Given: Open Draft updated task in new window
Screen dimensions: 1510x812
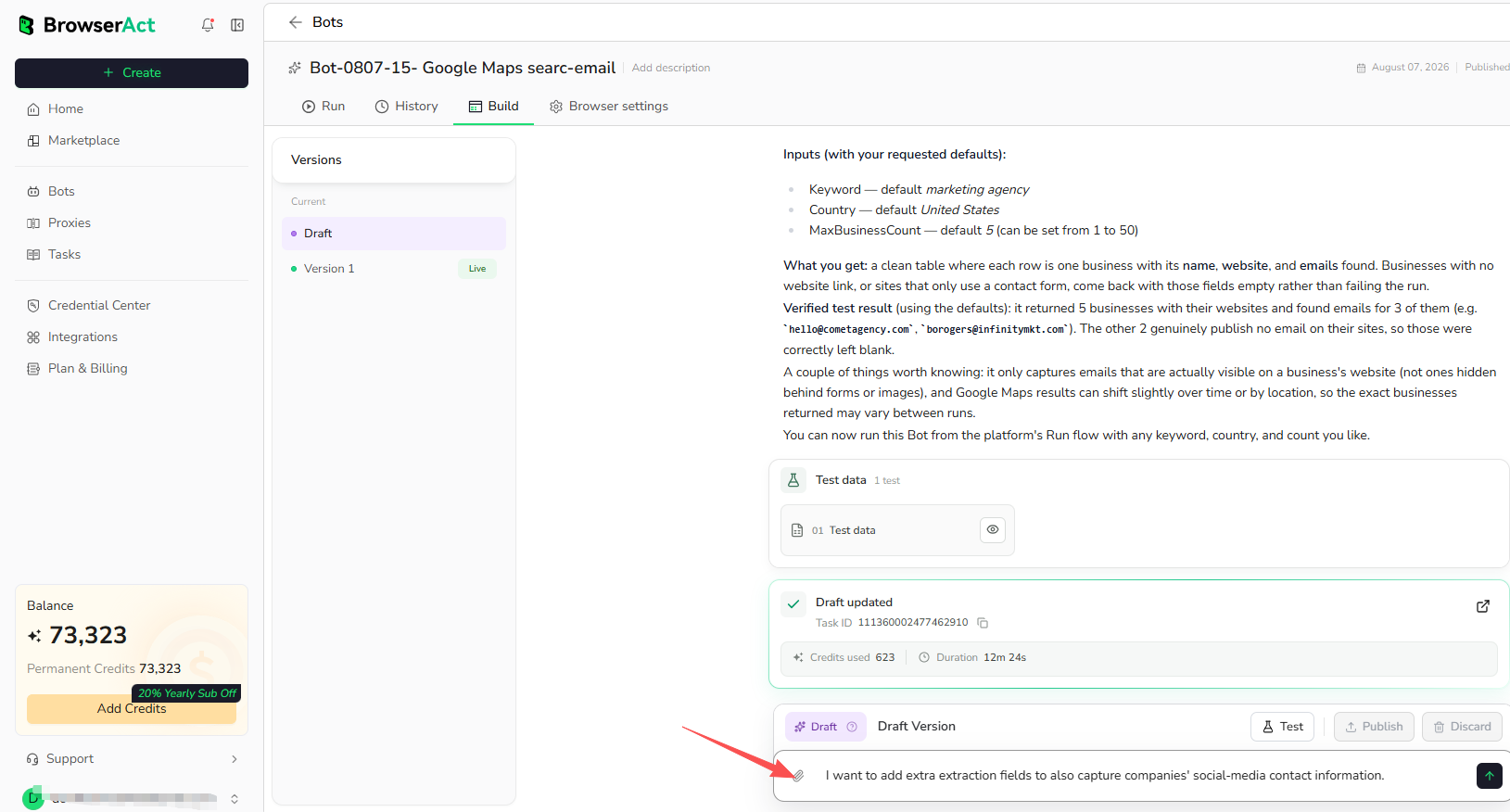Looking at the screenshot, I should (x=1483, y=606).
